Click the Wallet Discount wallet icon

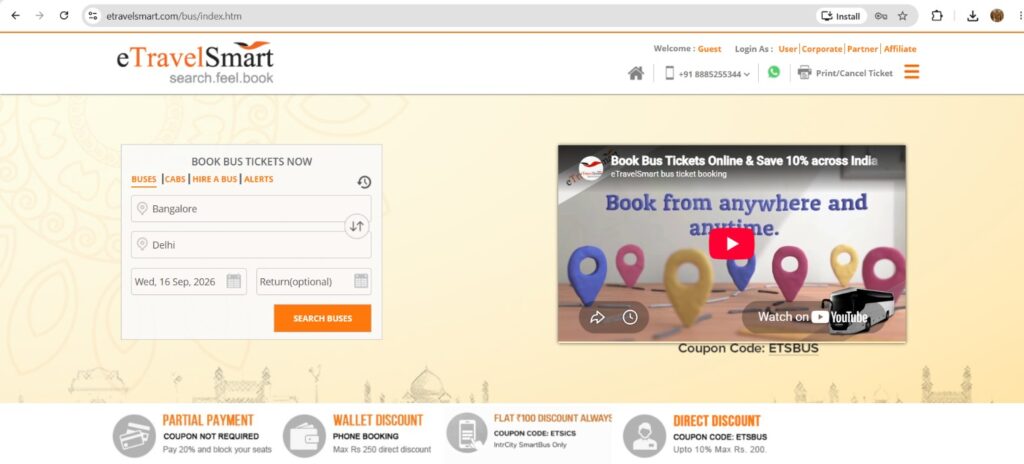click(x=304, y=436)
